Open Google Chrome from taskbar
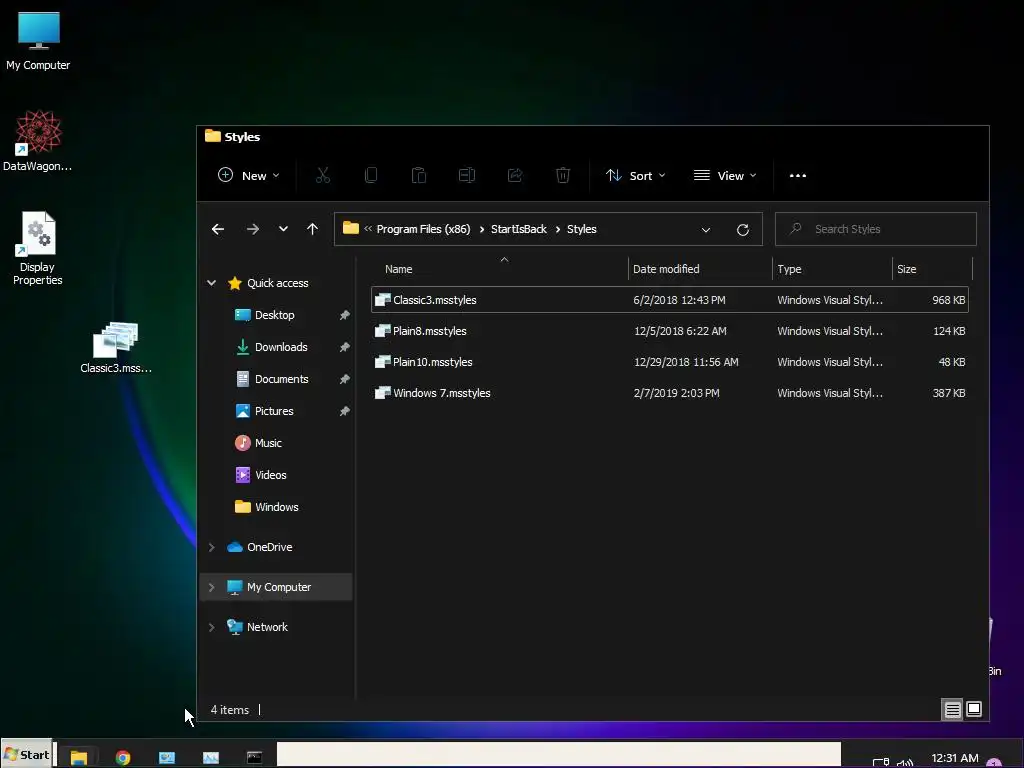The image size is (1024, 768). pyautogui.click(x=123, y=757)
